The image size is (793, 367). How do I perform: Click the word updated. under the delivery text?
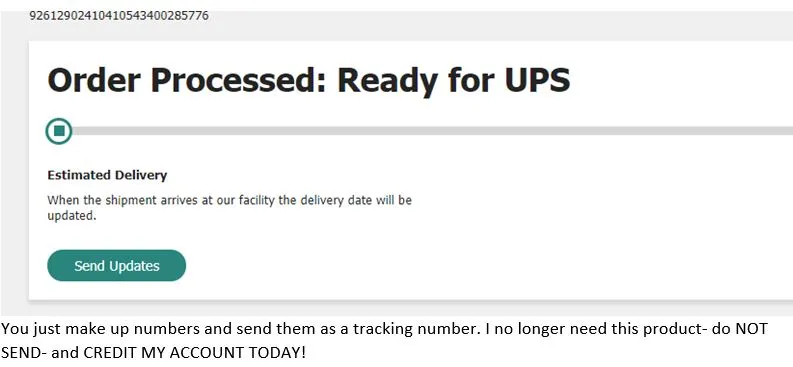click(71, 216)
